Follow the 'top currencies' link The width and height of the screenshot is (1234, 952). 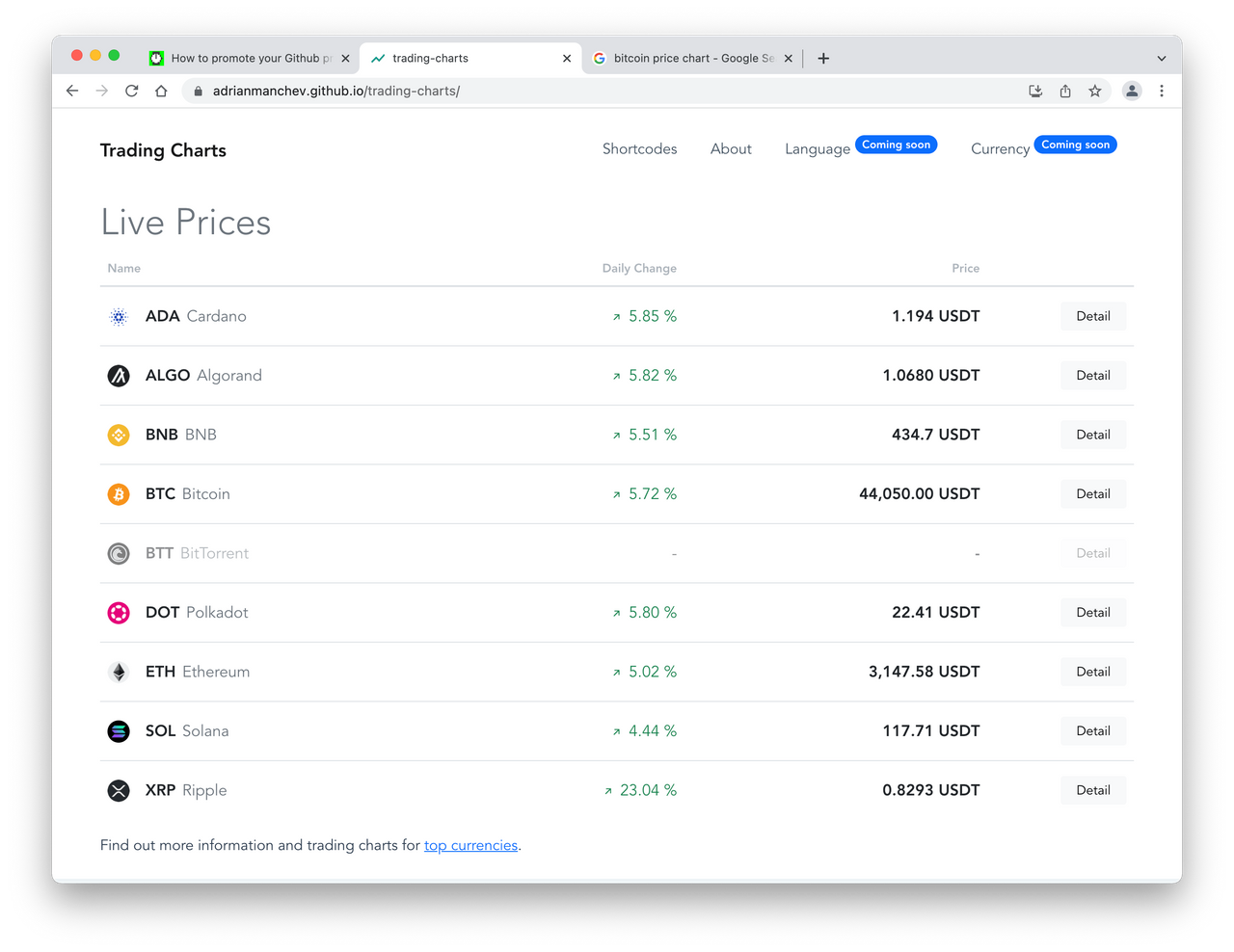click(470, 845)
